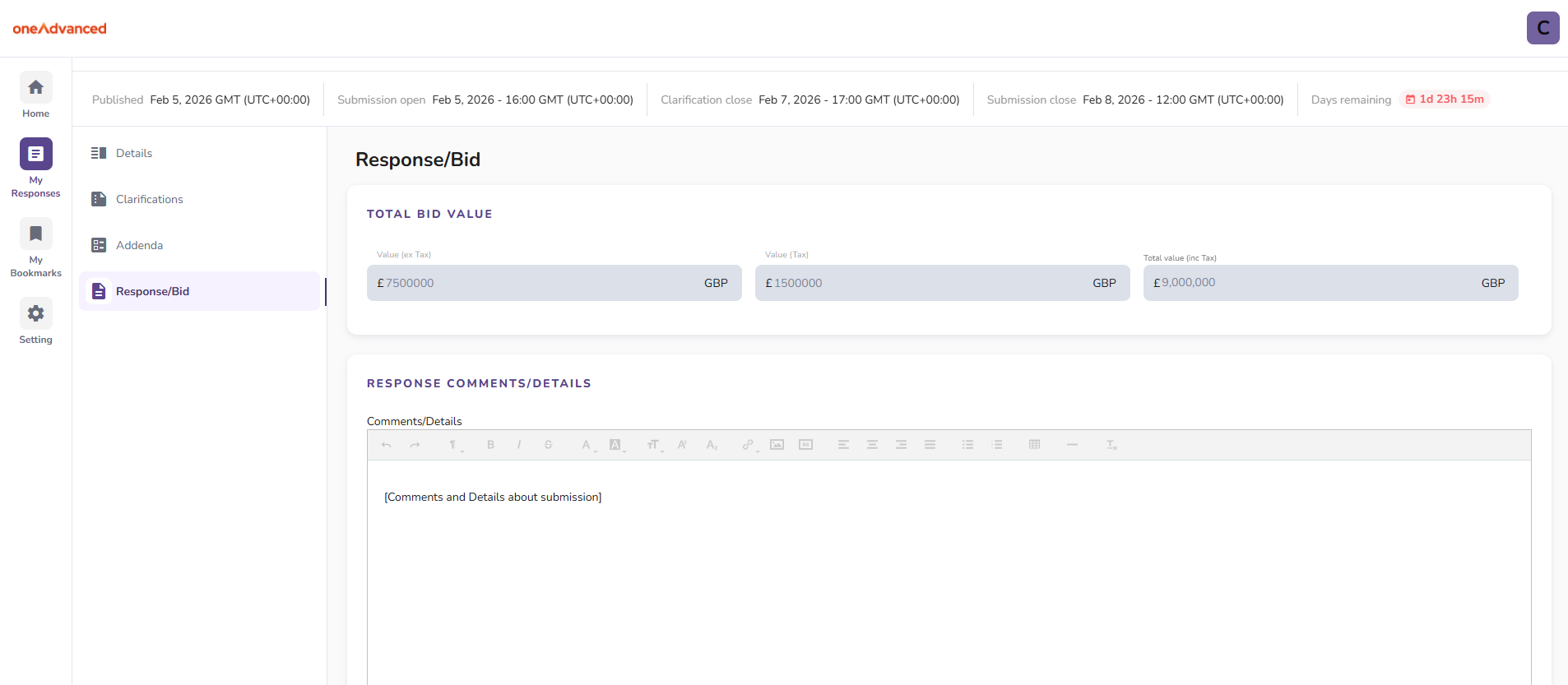Click the Redo icon in the editor toolbar
Viewport: 1568px width, 685px height.
pos(415,445)
